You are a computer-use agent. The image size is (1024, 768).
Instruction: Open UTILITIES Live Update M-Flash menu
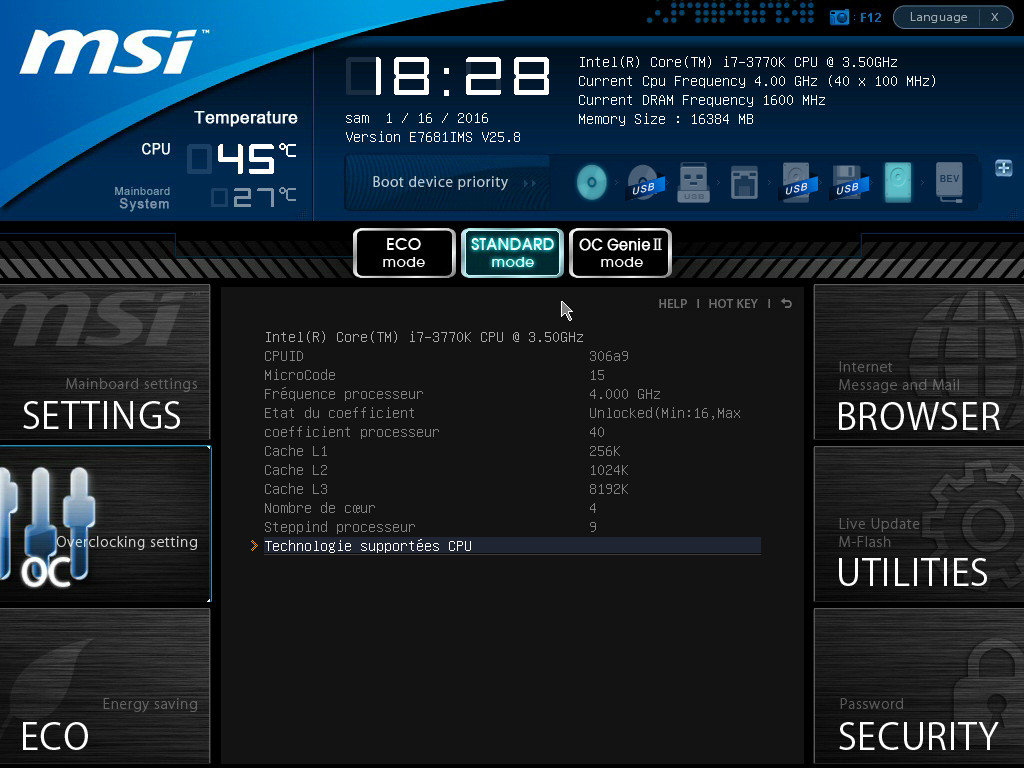[x=919, y=524]
